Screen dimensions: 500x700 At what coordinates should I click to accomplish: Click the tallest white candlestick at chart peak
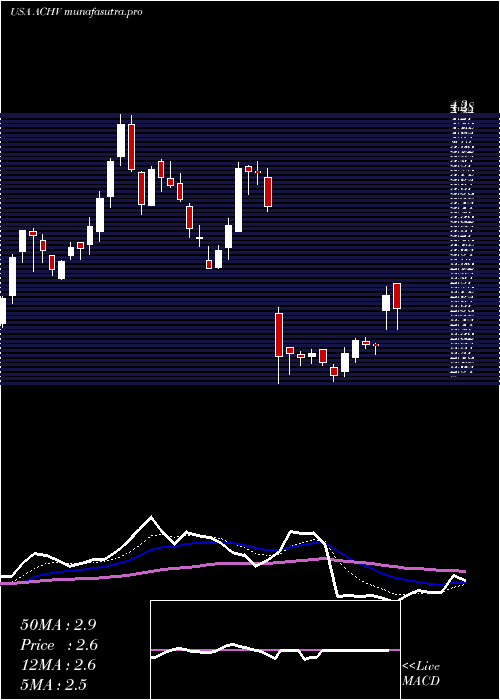[121, 140]
